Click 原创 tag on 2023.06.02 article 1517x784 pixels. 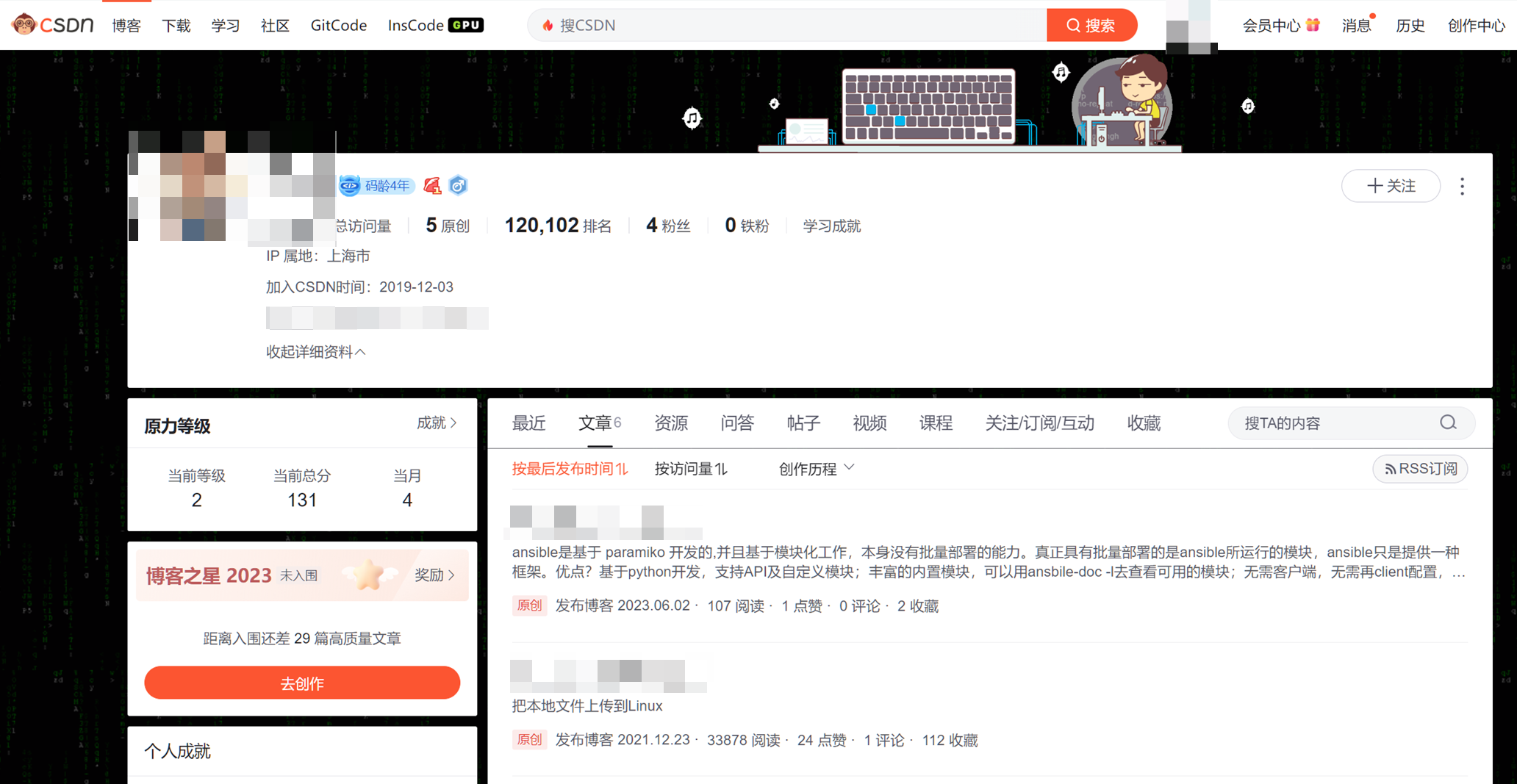pyautogui.click(x=529, y=605)
